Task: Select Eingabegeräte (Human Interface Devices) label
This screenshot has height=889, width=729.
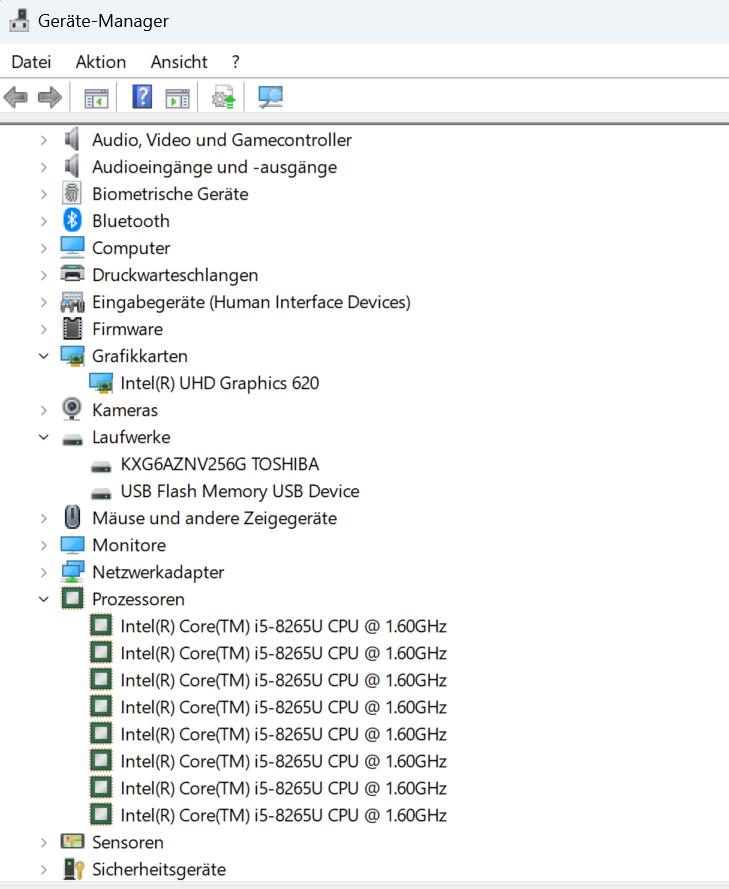Action: [251, 302]
